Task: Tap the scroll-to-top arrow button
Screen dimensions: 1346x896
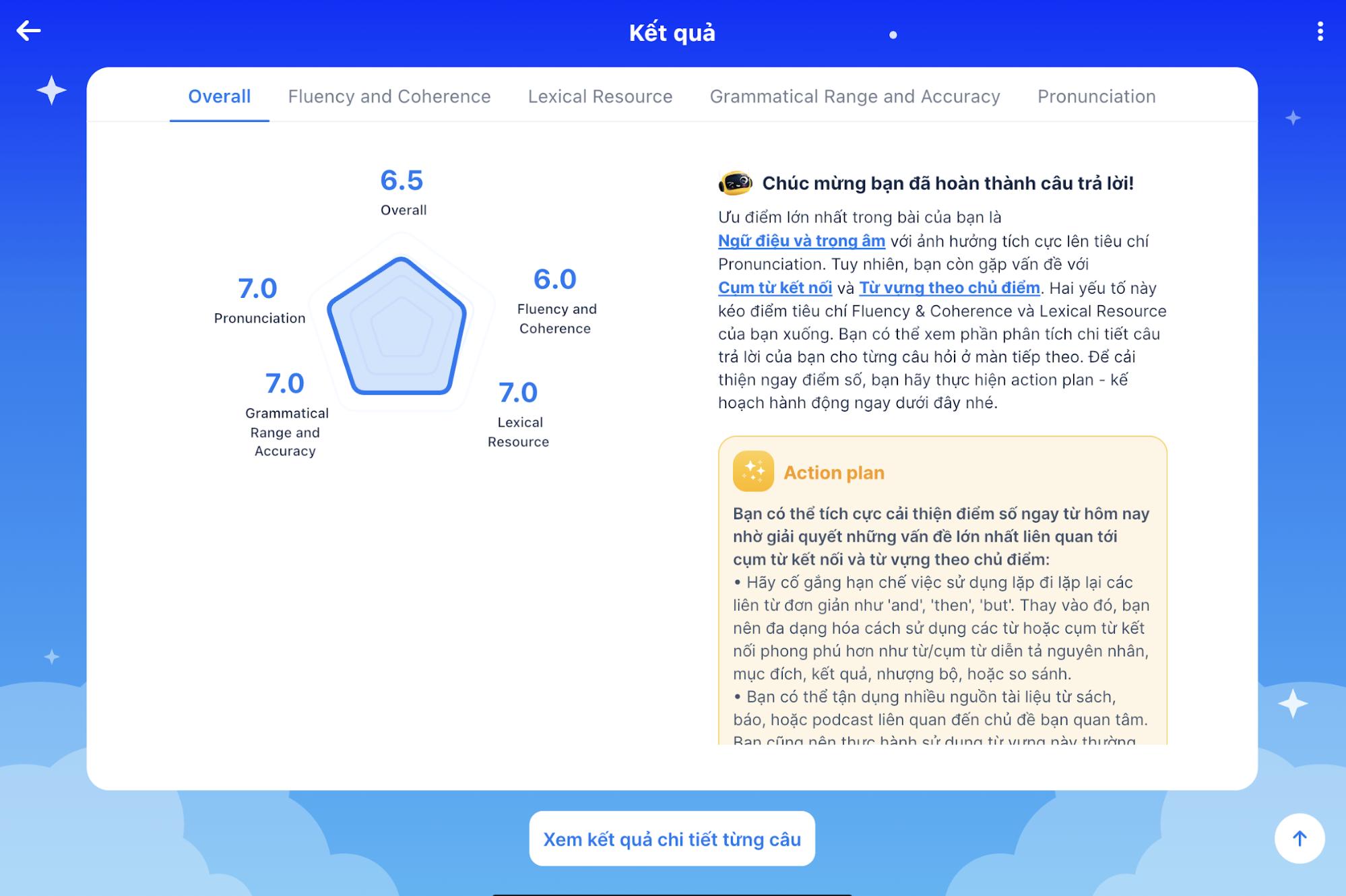Action: pos(1299,838)
